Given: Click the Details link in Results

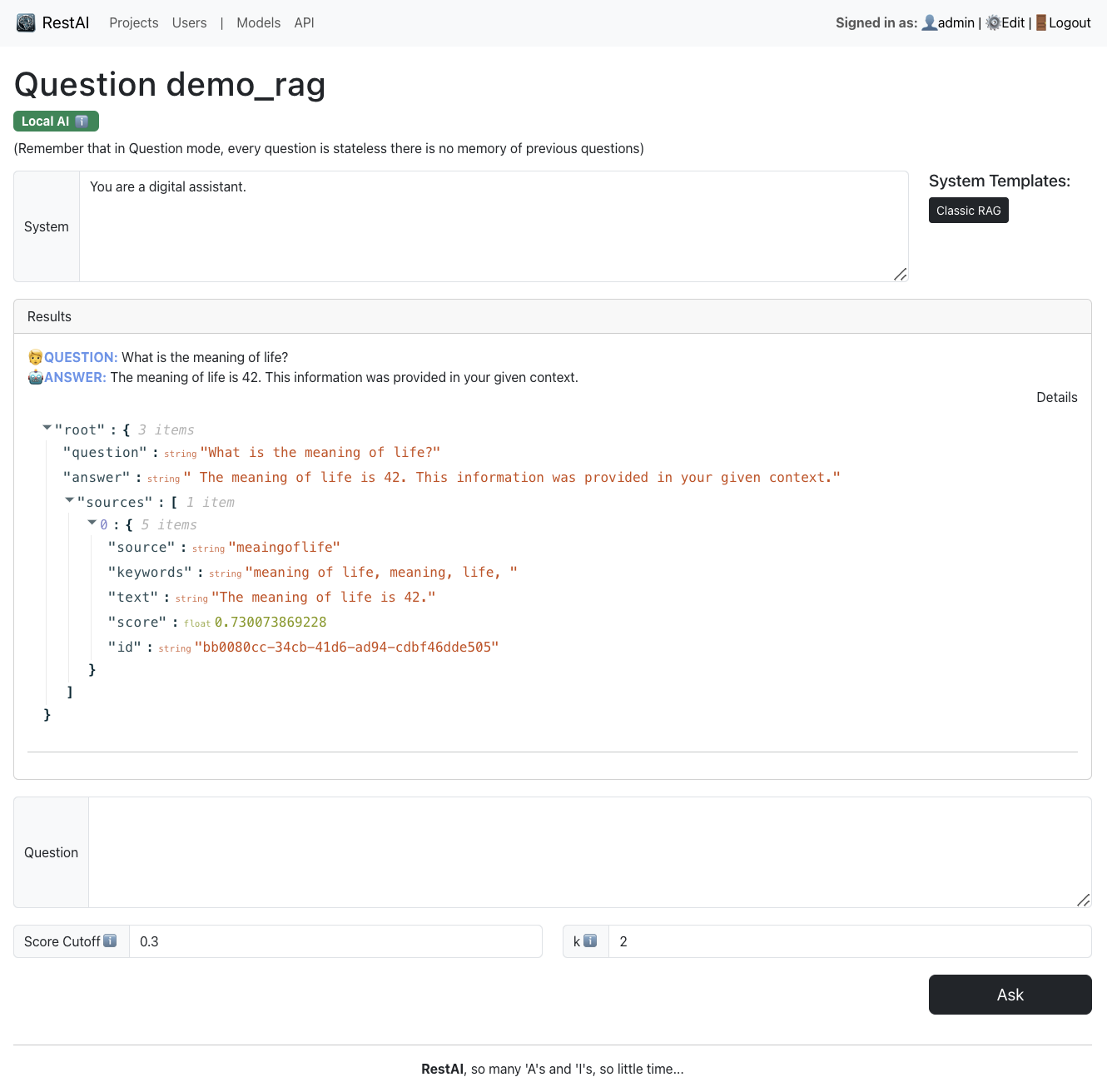Looking at the screenshot, I should (1057, 397).
